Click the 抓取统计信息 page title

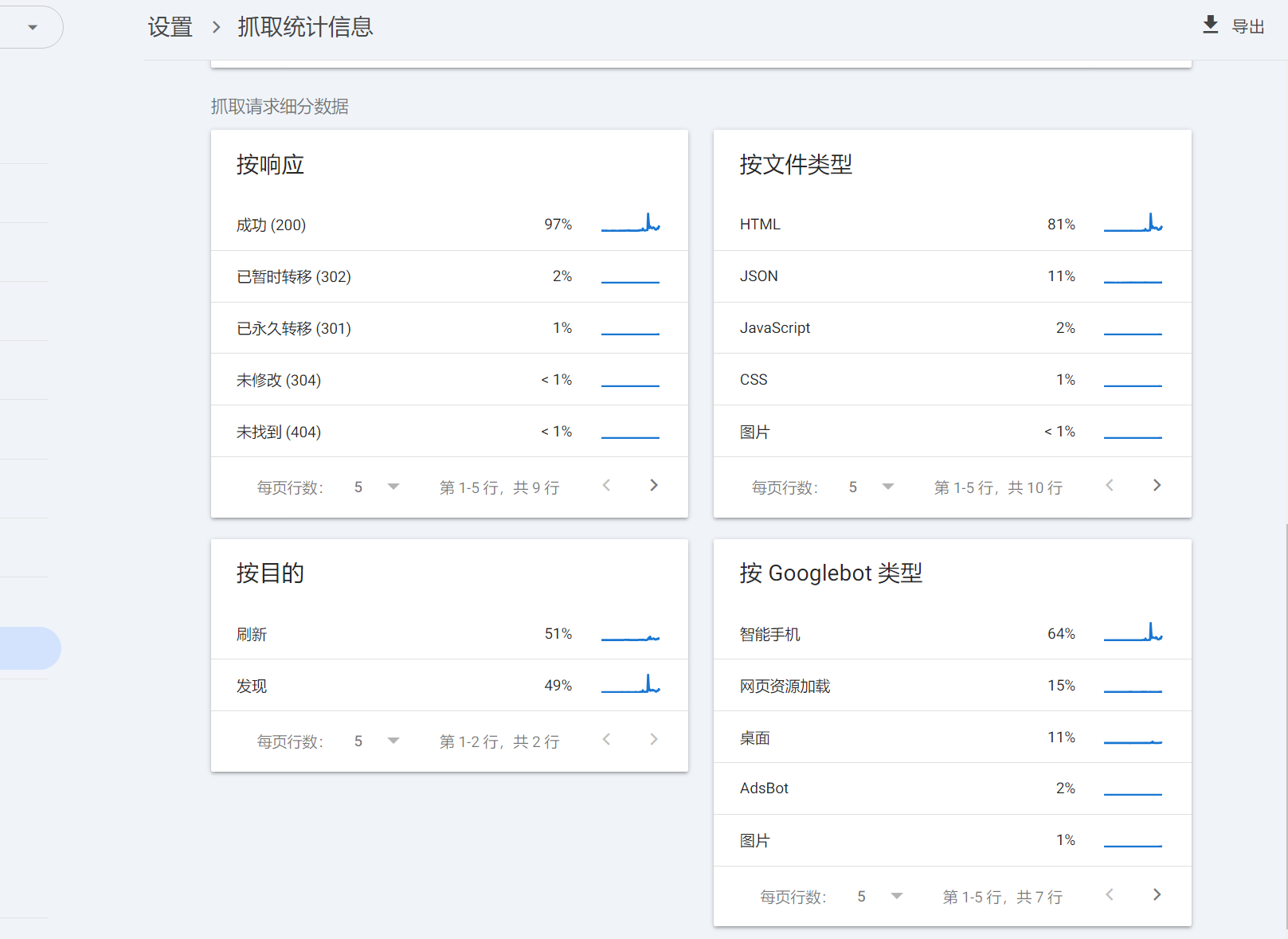point(305,27)
